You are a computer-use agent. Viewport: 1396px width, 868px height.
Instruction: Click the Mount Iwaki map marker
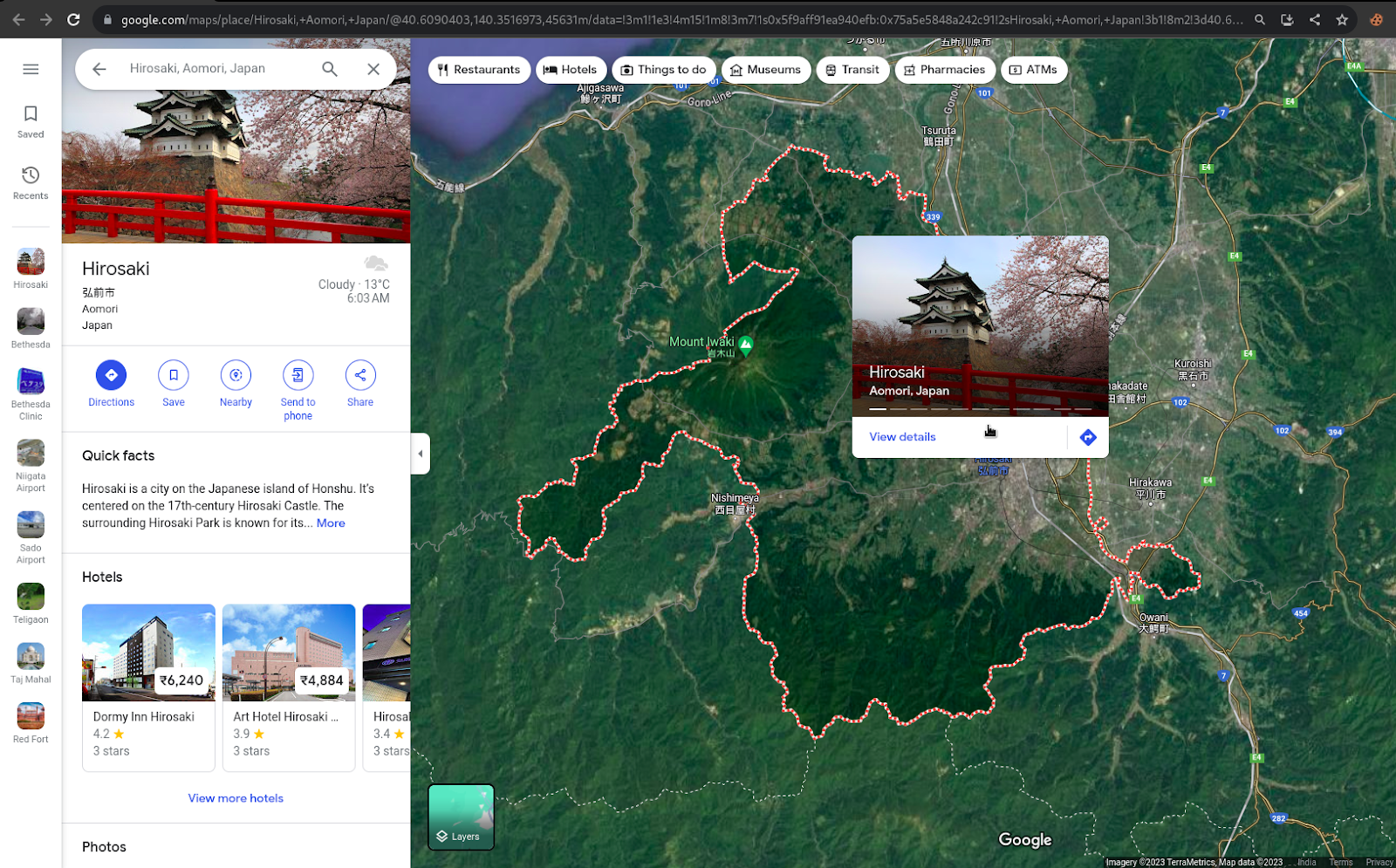coord(746,344)
